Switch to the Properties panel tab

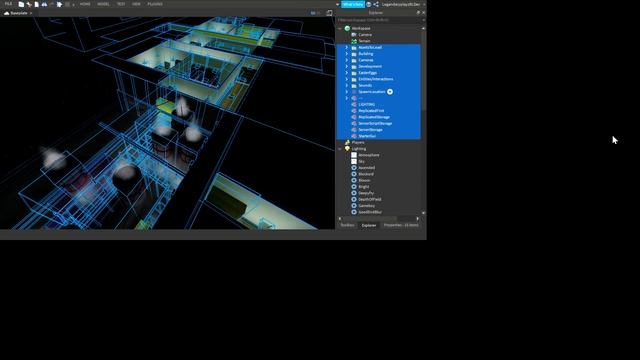[x=401, y=225]
